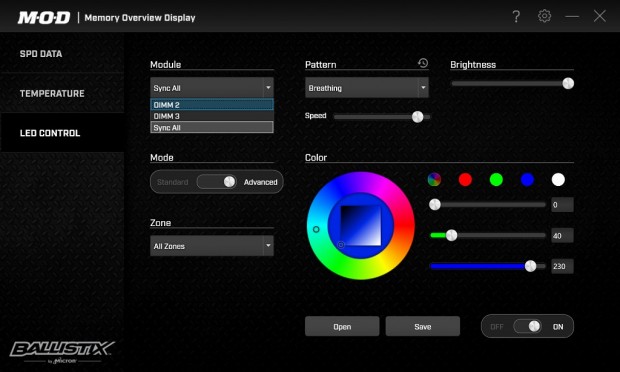
Task: Pick the green color preset
Action: pos(496,179)
